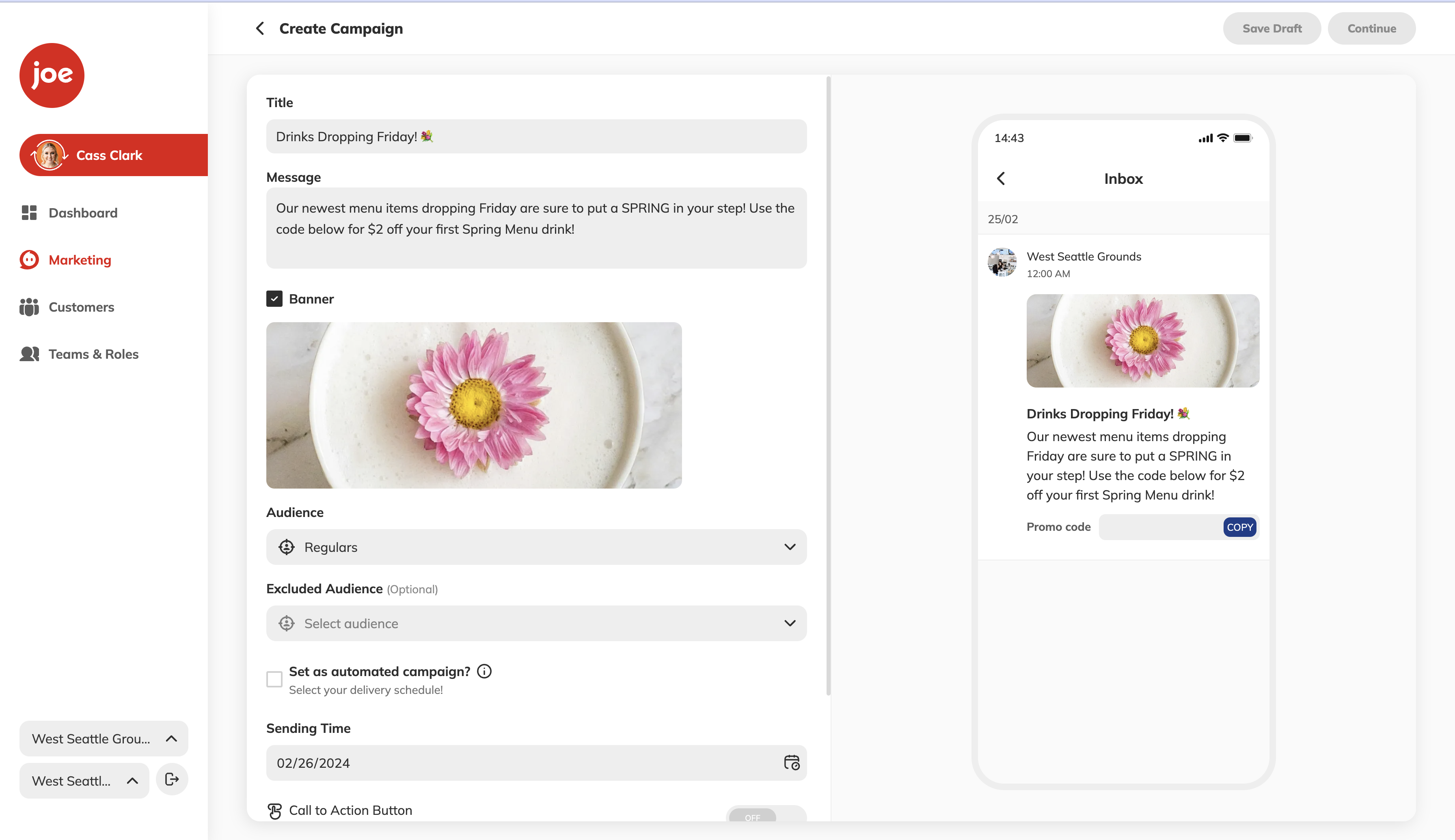Click COPY next to Promo code
This screenshot has width=1455, height=840.
click(x=1239, y=527)
